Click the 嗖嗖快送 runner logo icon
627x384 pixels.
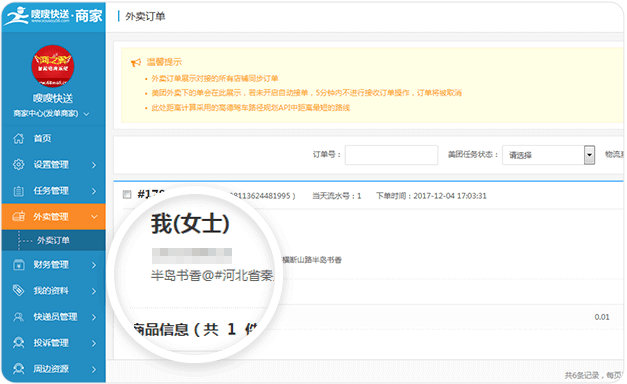pyautogui.click(x=16, y=16)
